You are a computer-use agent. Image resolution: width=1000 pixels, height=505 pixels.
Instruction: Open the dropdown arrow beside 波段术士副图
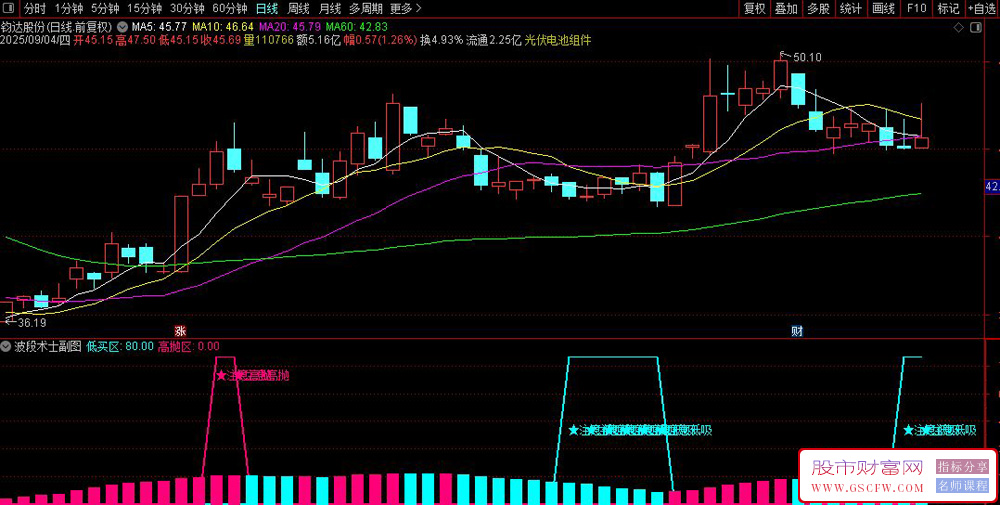point(7,346)
